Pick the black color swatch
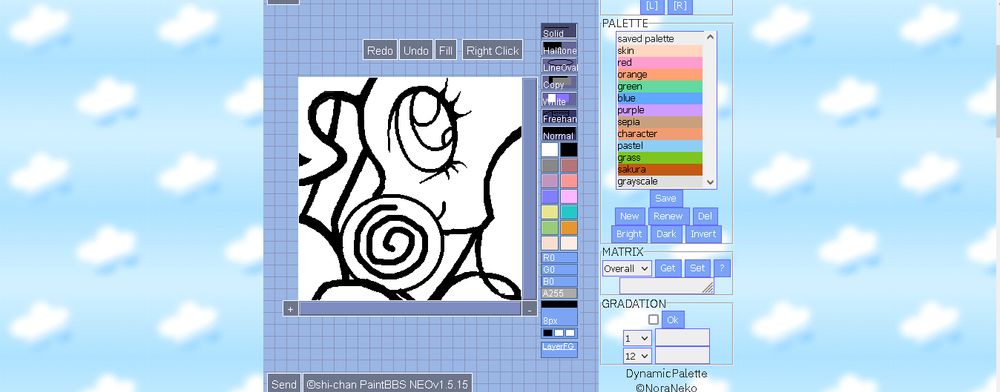Image resolution: width=1000 pixels, height=392 pixels. pos(569,150)
